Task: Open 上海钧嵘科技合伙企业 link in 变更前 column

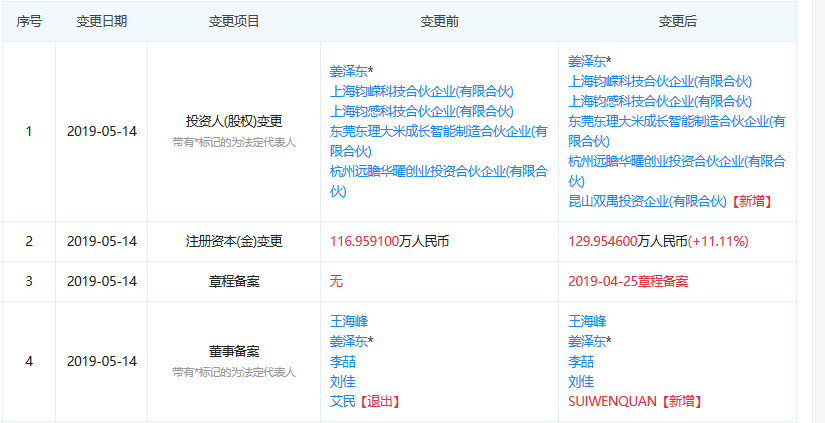Action: click(x=421, y=92)
